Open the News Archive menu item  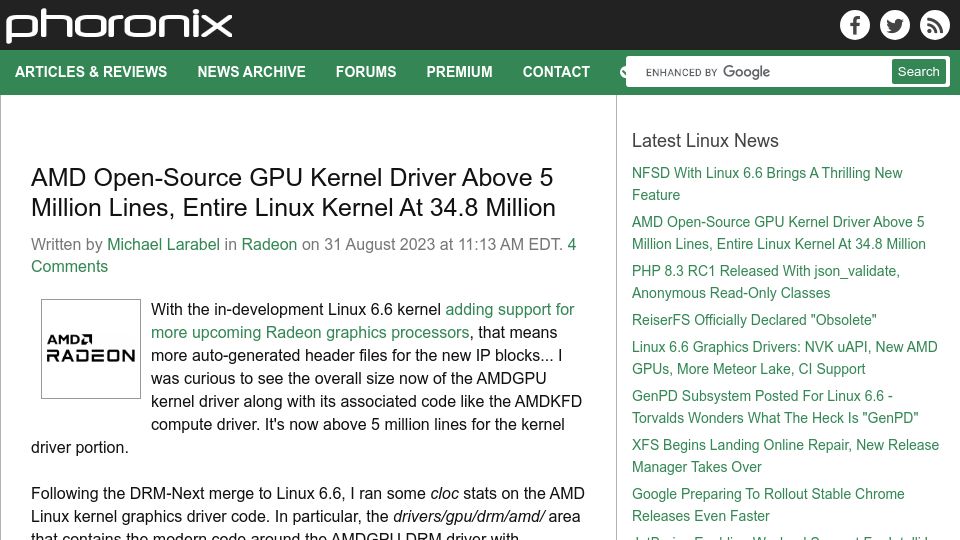pyautogui.click(x=251, y=72)
